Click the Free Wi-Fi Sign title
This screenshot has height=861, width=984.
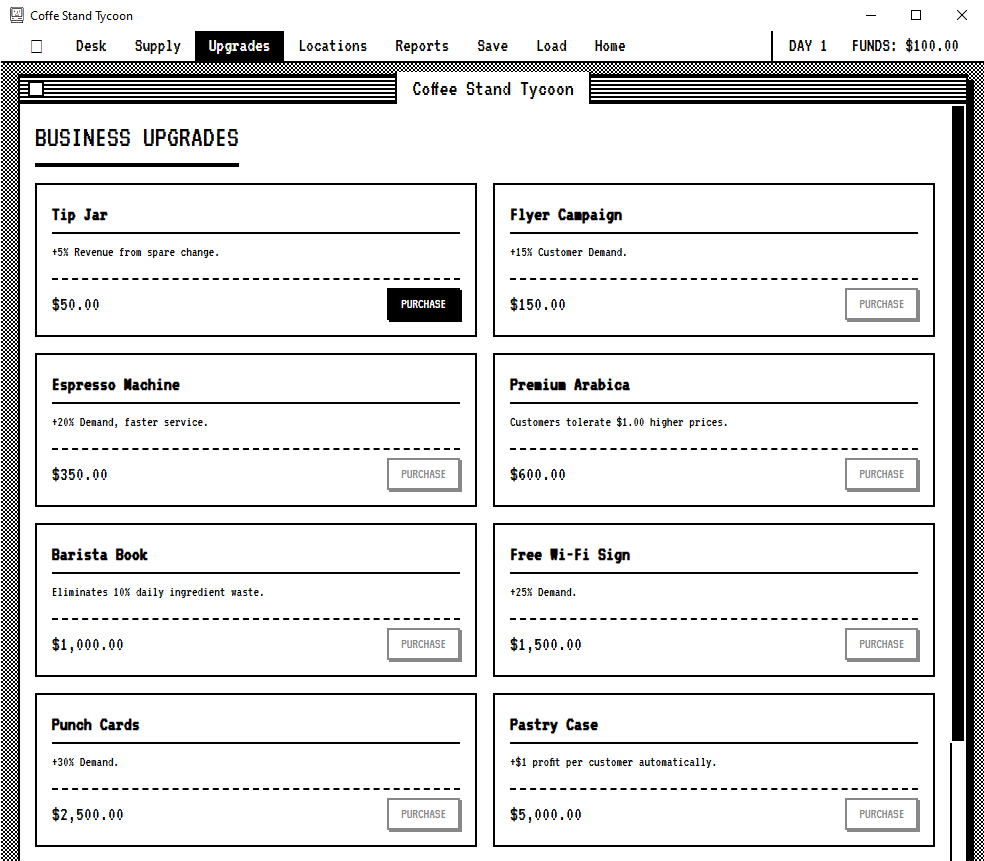(570, 555)
